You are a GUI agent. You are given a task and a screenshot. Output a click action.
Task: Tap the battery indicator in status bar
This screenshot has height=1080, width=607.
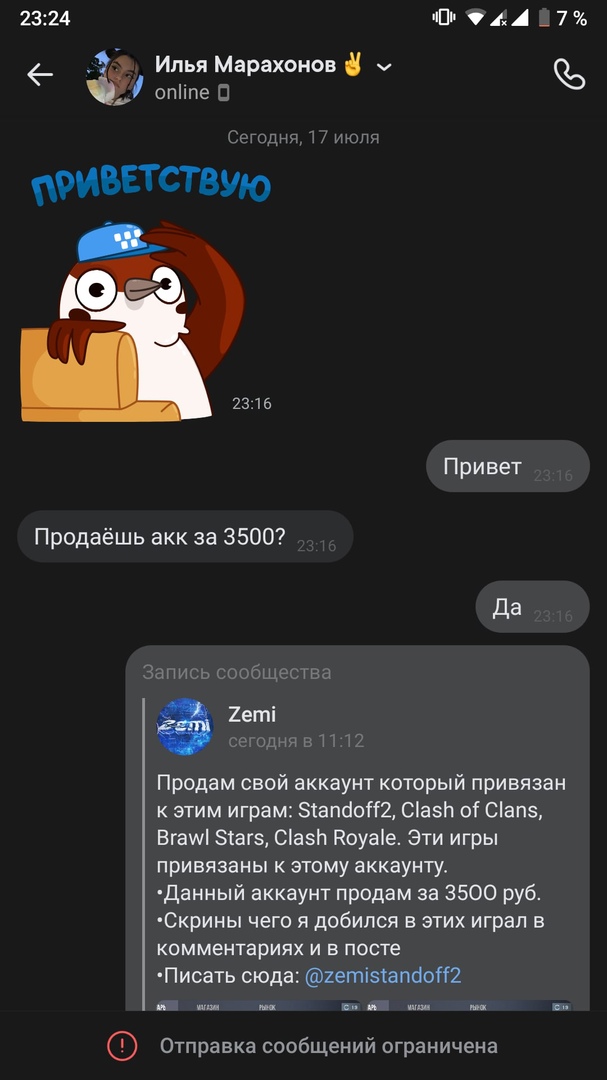(x=544, y=18)
